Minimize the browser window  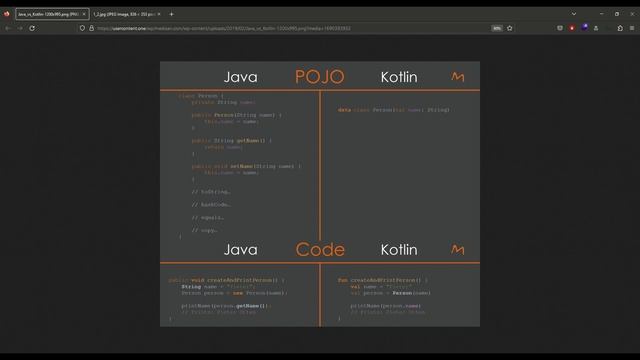[x=601, y=14]
